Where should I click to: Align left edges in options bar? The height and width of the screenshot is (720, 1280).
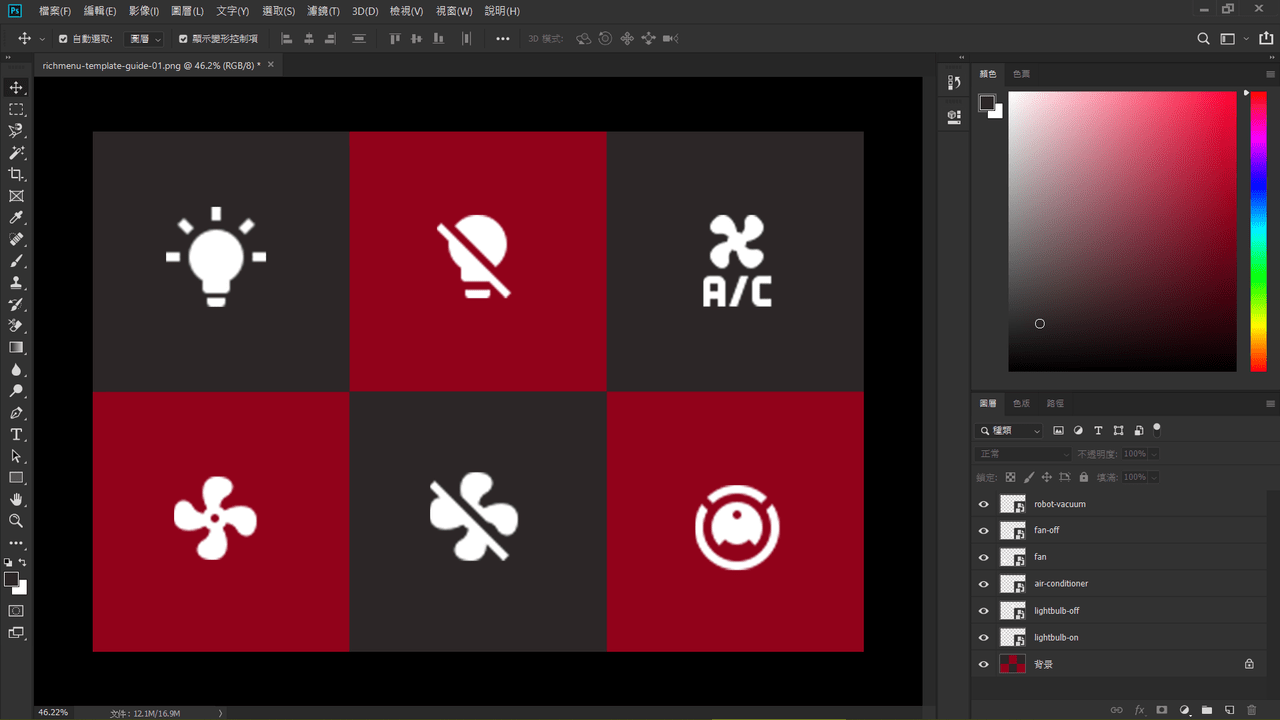click(x=287, y=39)
